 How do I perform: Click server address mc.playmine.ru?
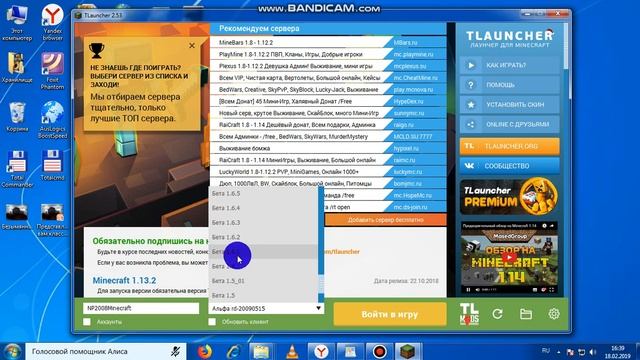(413, 54)
